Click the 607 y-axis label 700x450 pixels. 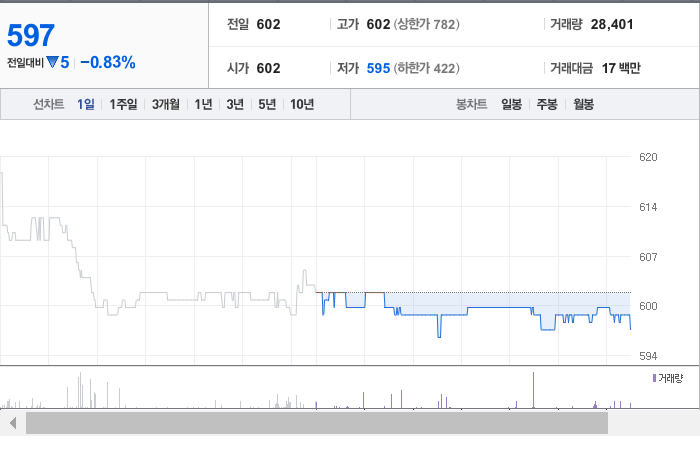[x=648, y=257]
